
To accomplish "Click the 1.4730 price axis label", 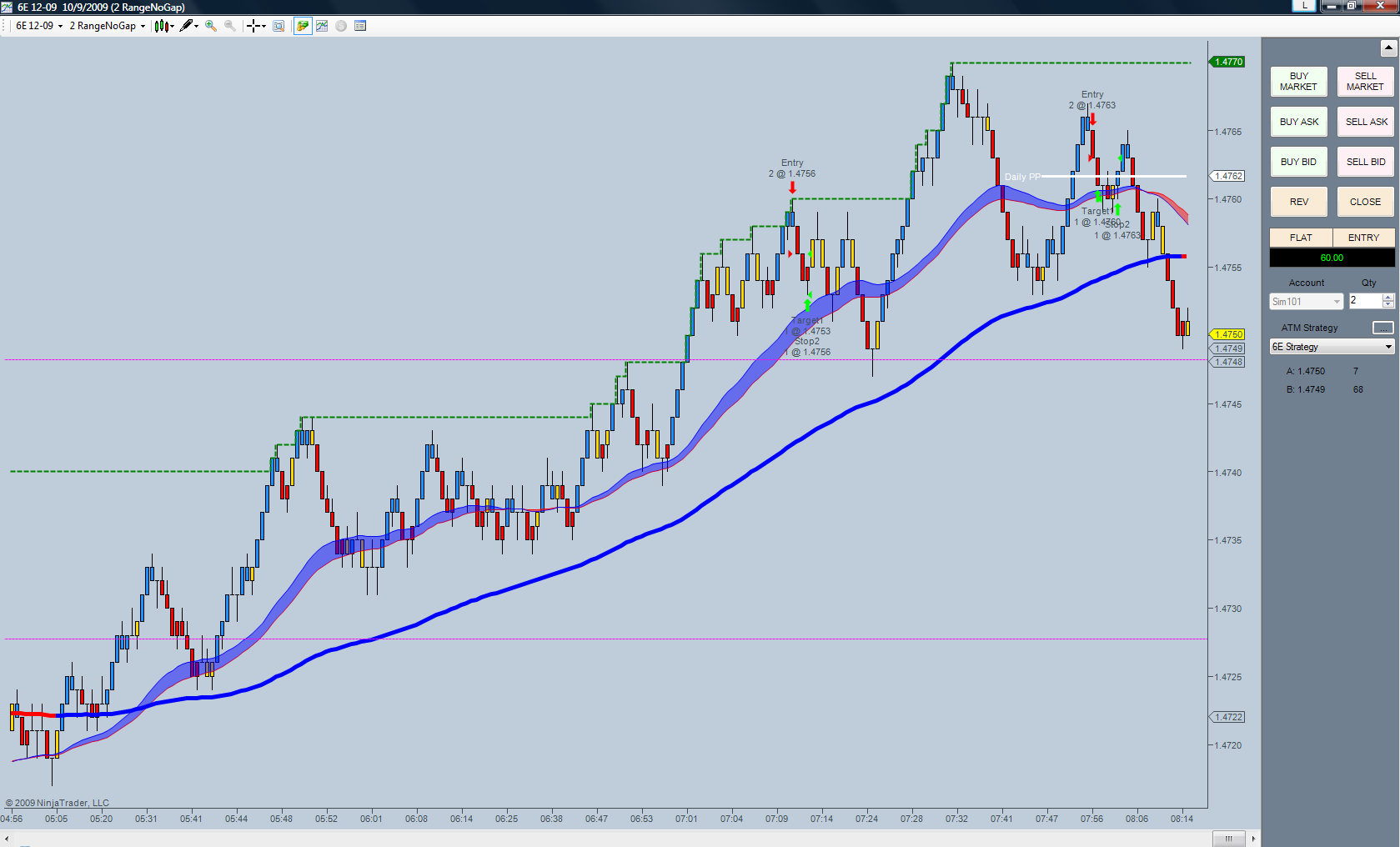I will click(1228, 609).
